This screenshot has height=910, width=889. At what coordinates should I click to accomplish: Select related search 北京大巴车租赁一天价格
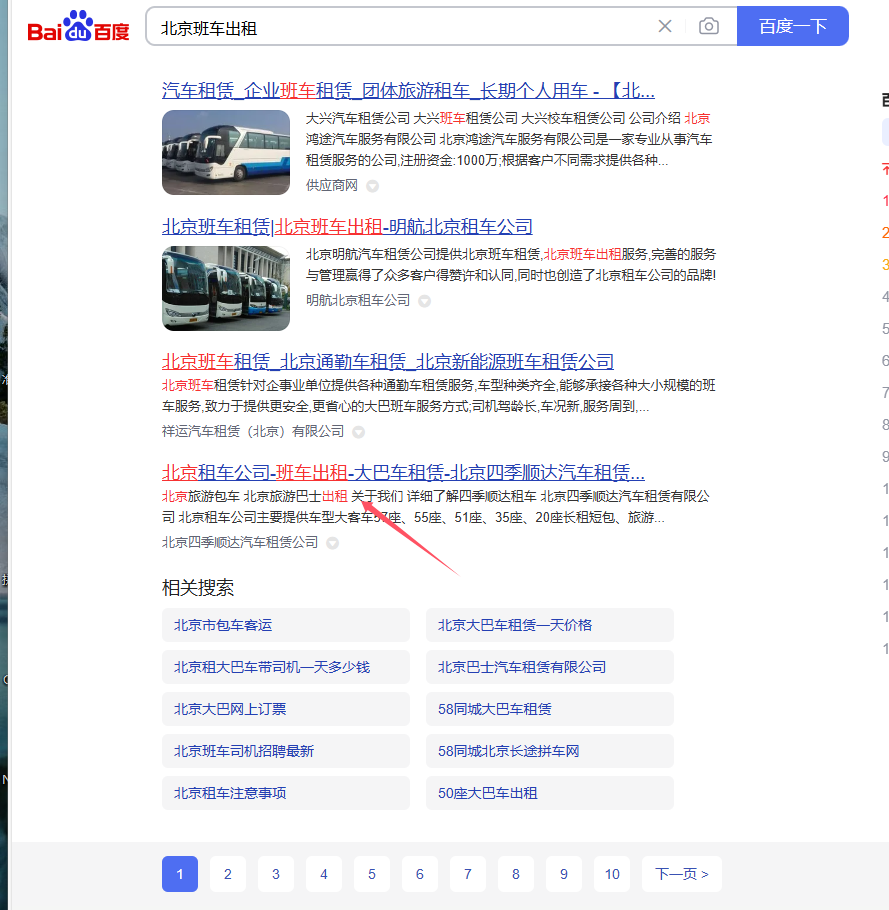point(550,625)
